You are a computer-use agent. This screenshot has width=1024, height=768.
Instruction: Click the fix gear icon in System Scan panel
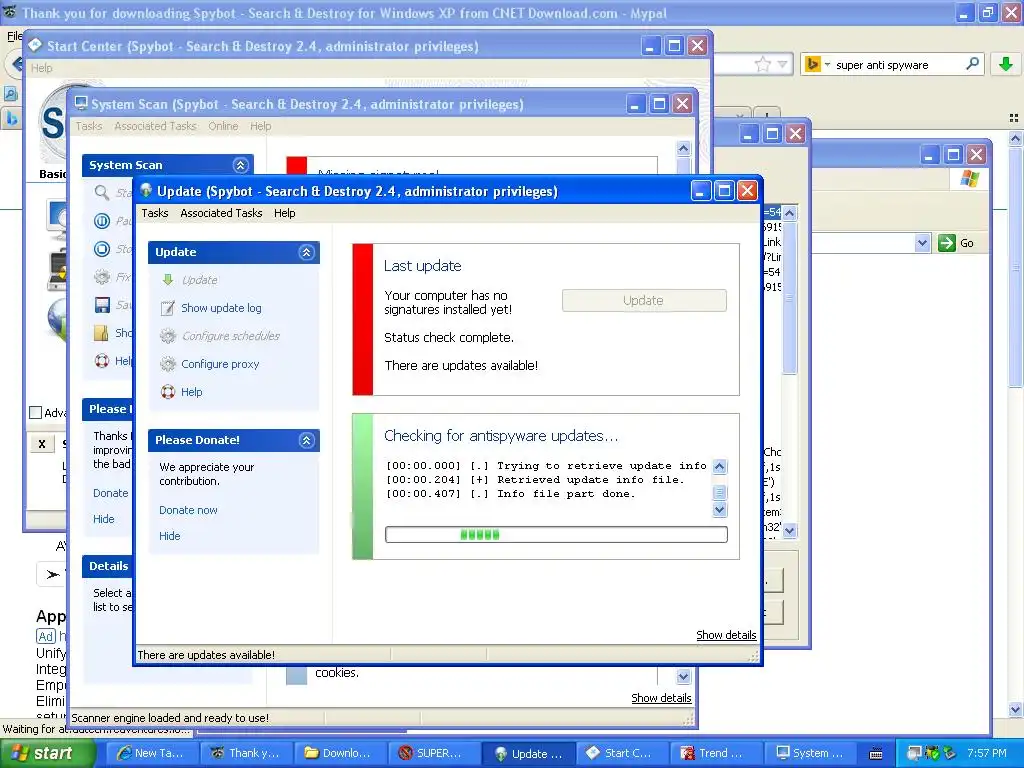pyautogui.click(x=102, y=277)
